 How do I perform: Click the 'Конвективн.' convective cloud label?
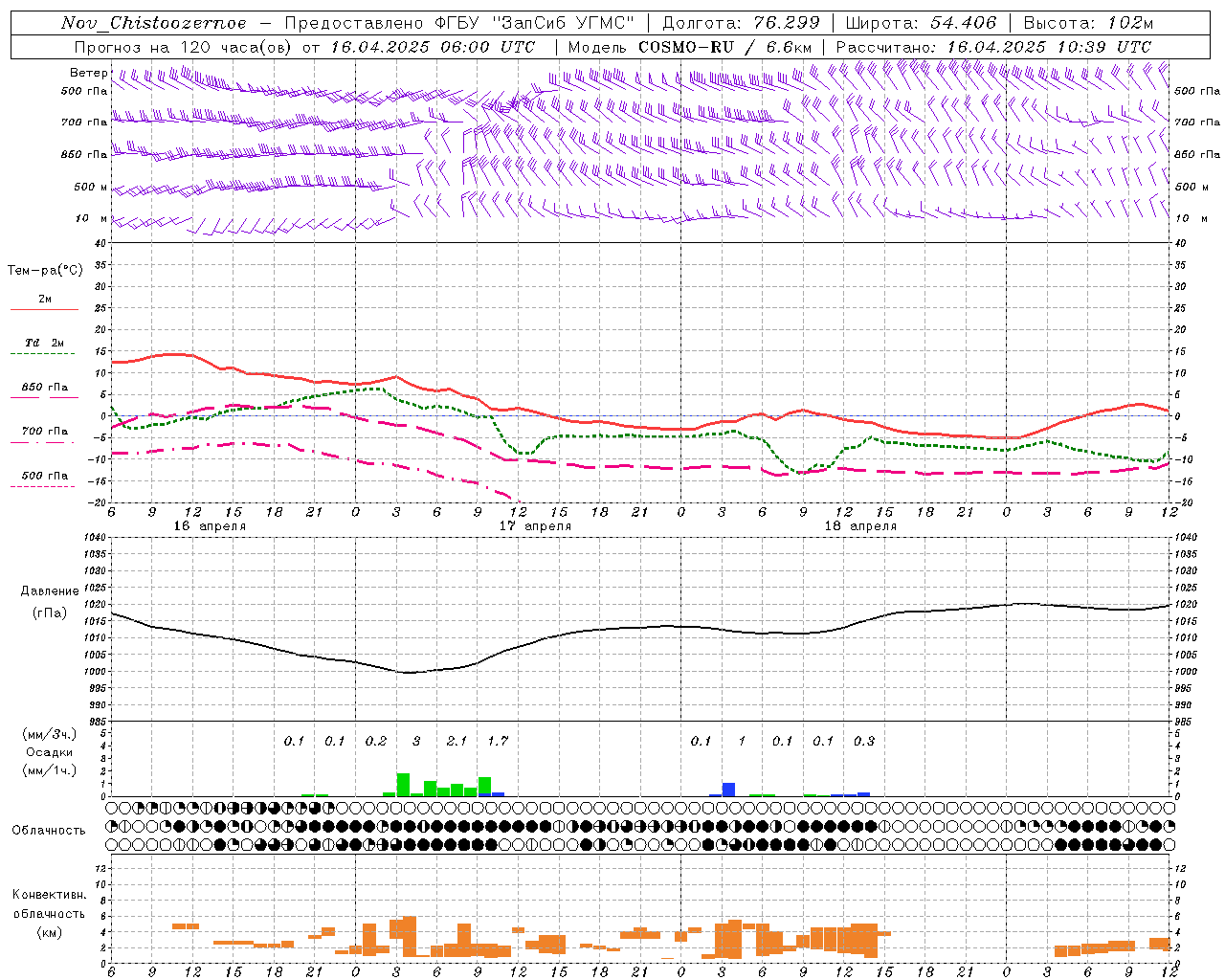[49, 895]
